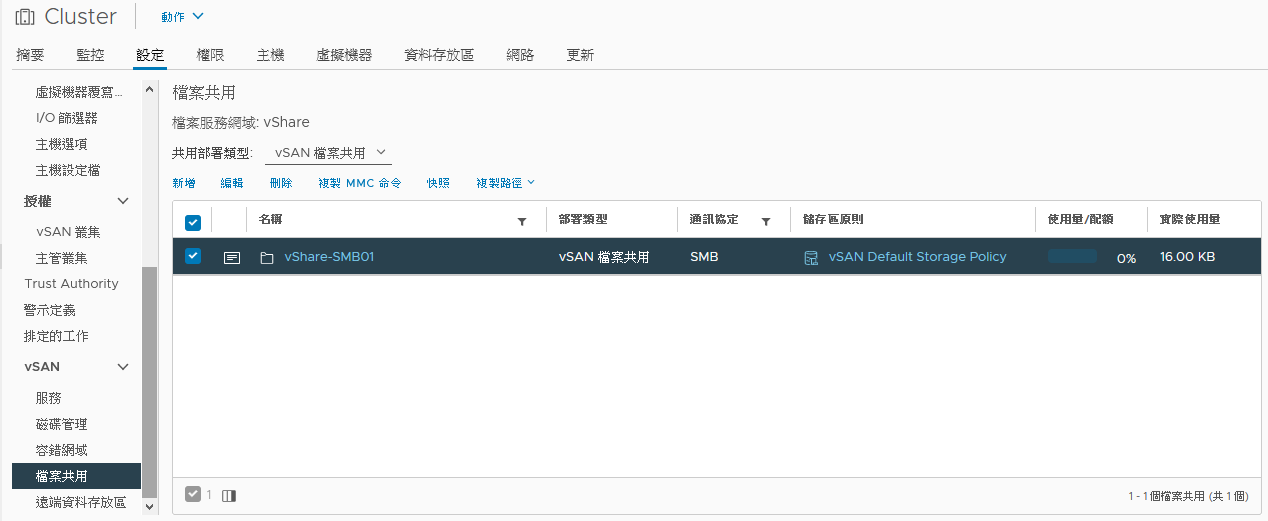The image size is (1268, 521).
Task: Open the 資料存放區 tab
Action: [x=439, y=55]
